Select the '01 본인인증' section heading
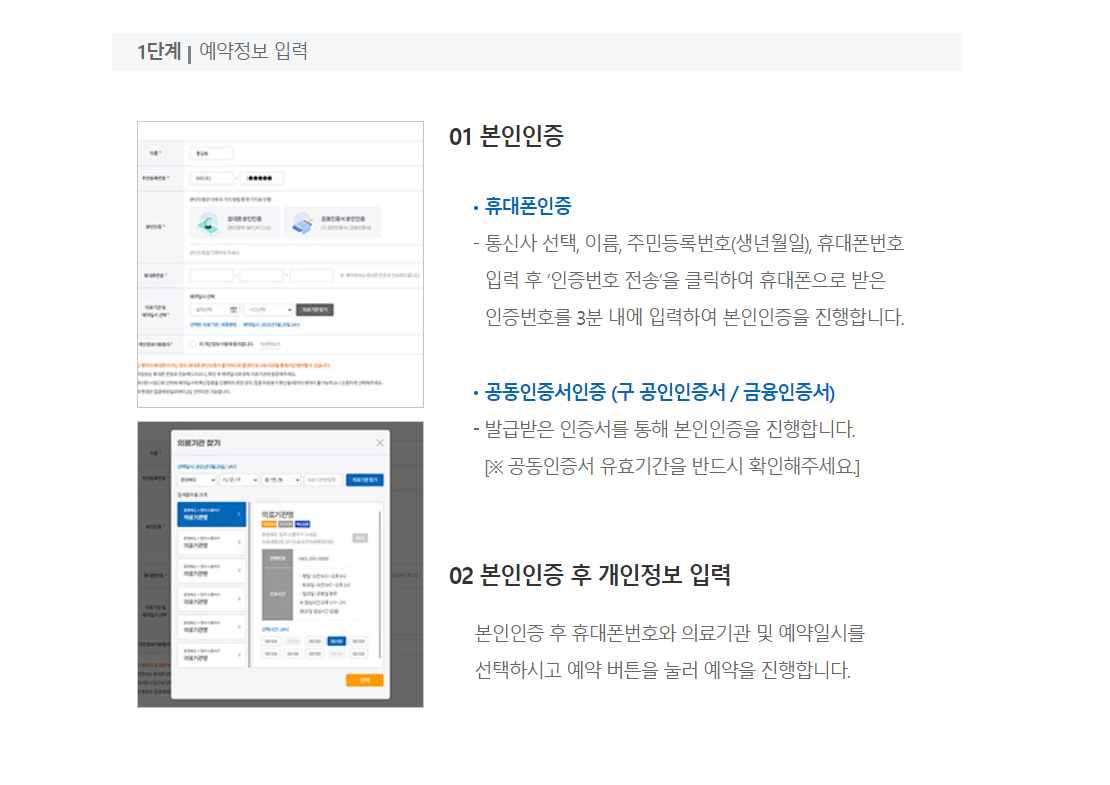 [506, 136]
